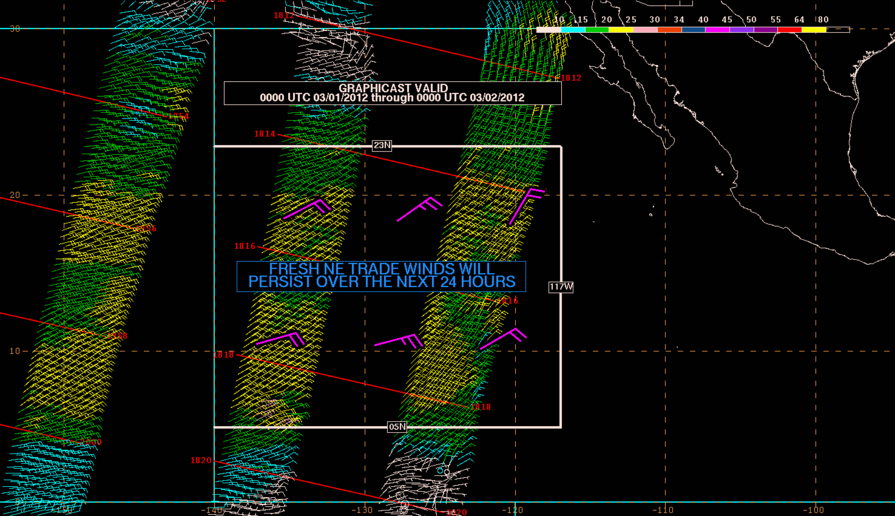Click the -130 longitude axis label
Image resolution: width=895 pixels, height=516 pixels.
[x=362, y=510]
